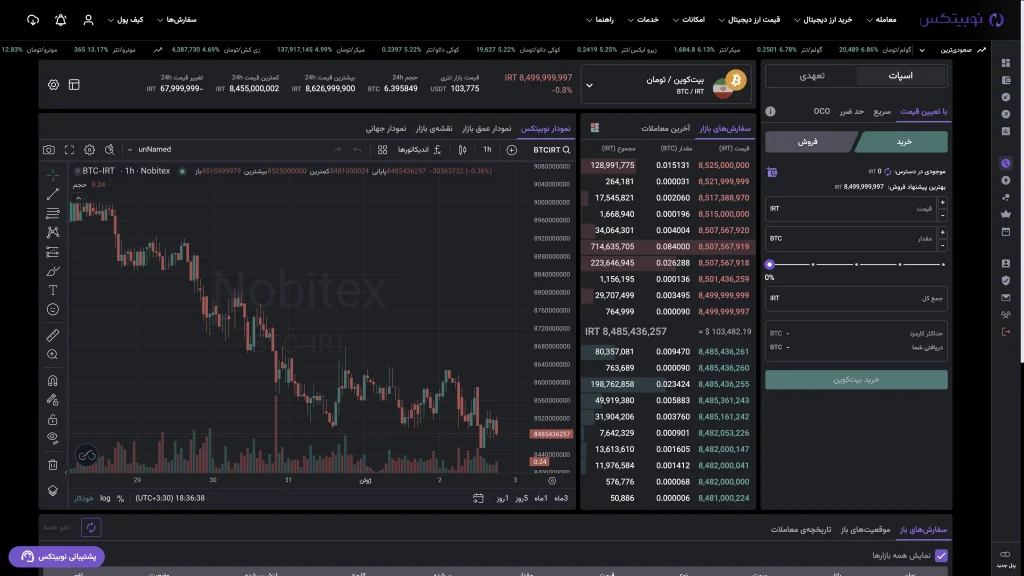Select the ruler measure tool
The height and width of the screenshot is (576, 1024).
pyautogui.click(x=53, y=336)
